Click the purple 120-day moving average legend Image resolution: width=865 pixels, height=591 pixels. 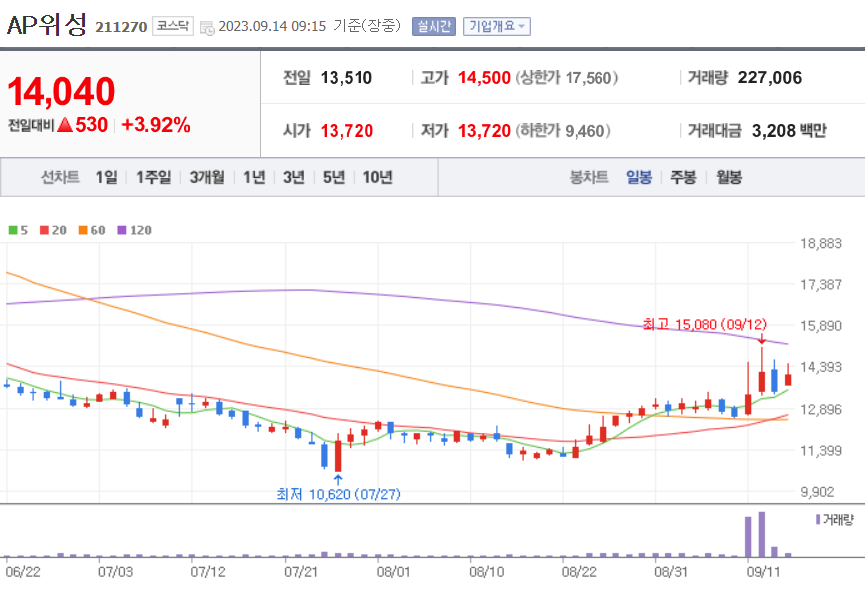click(135, 230)
